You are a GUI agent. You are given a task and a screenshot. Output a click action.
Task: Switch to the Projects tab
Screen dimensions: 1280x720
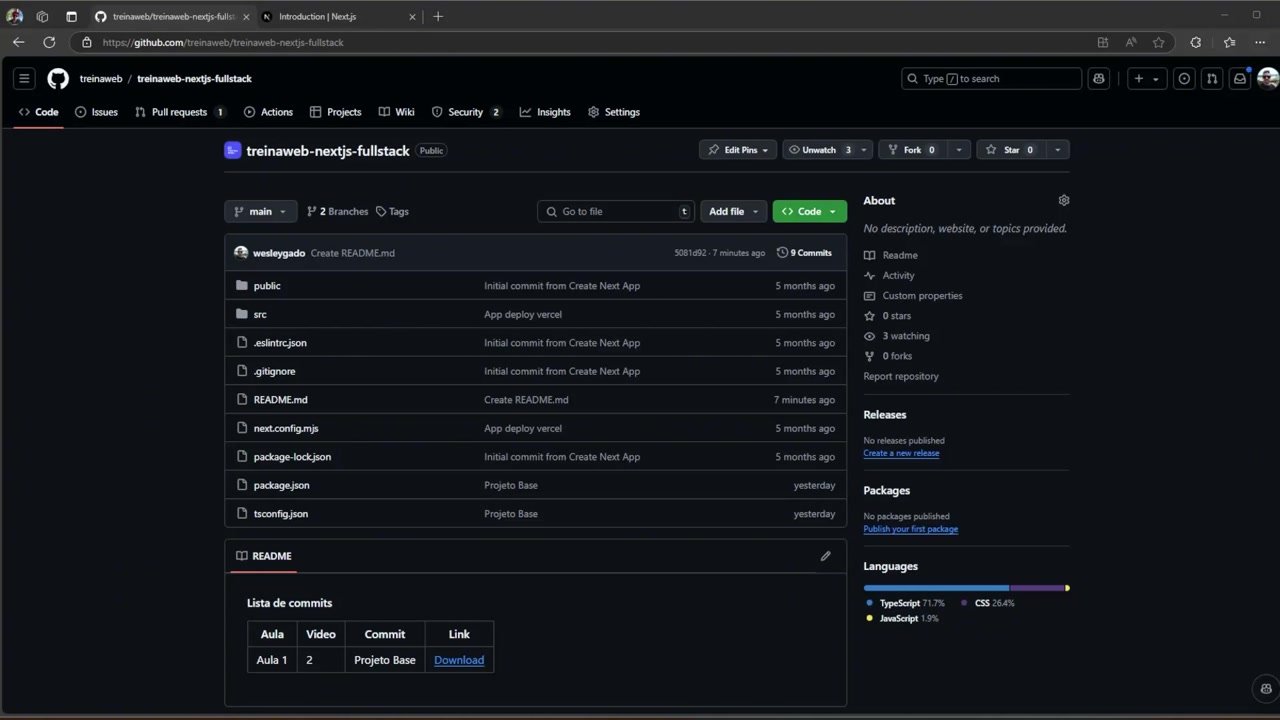click(x=335, y=112)
